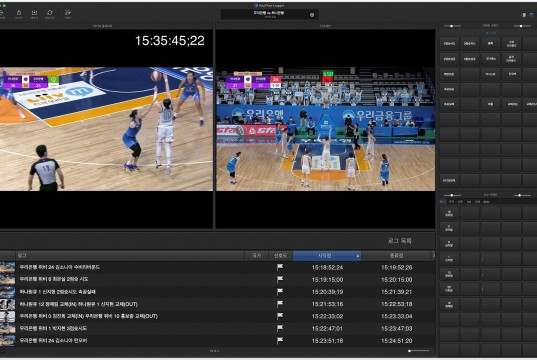Select start time 15:23:51;18
Screen dimensions: 537x360
pyautogui.click(x=327, y=341)
